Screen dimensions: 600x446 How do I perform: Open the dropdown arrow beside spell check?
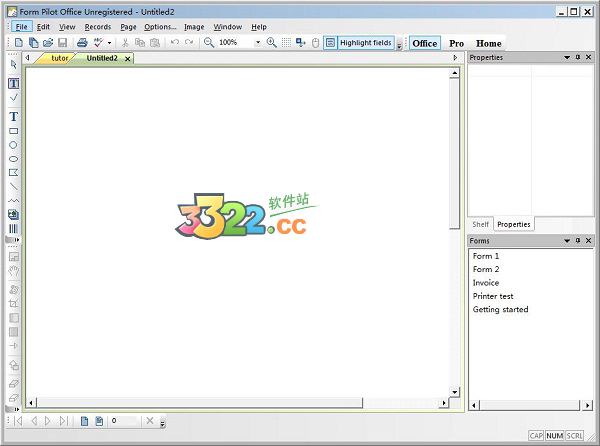pos(109,42)
